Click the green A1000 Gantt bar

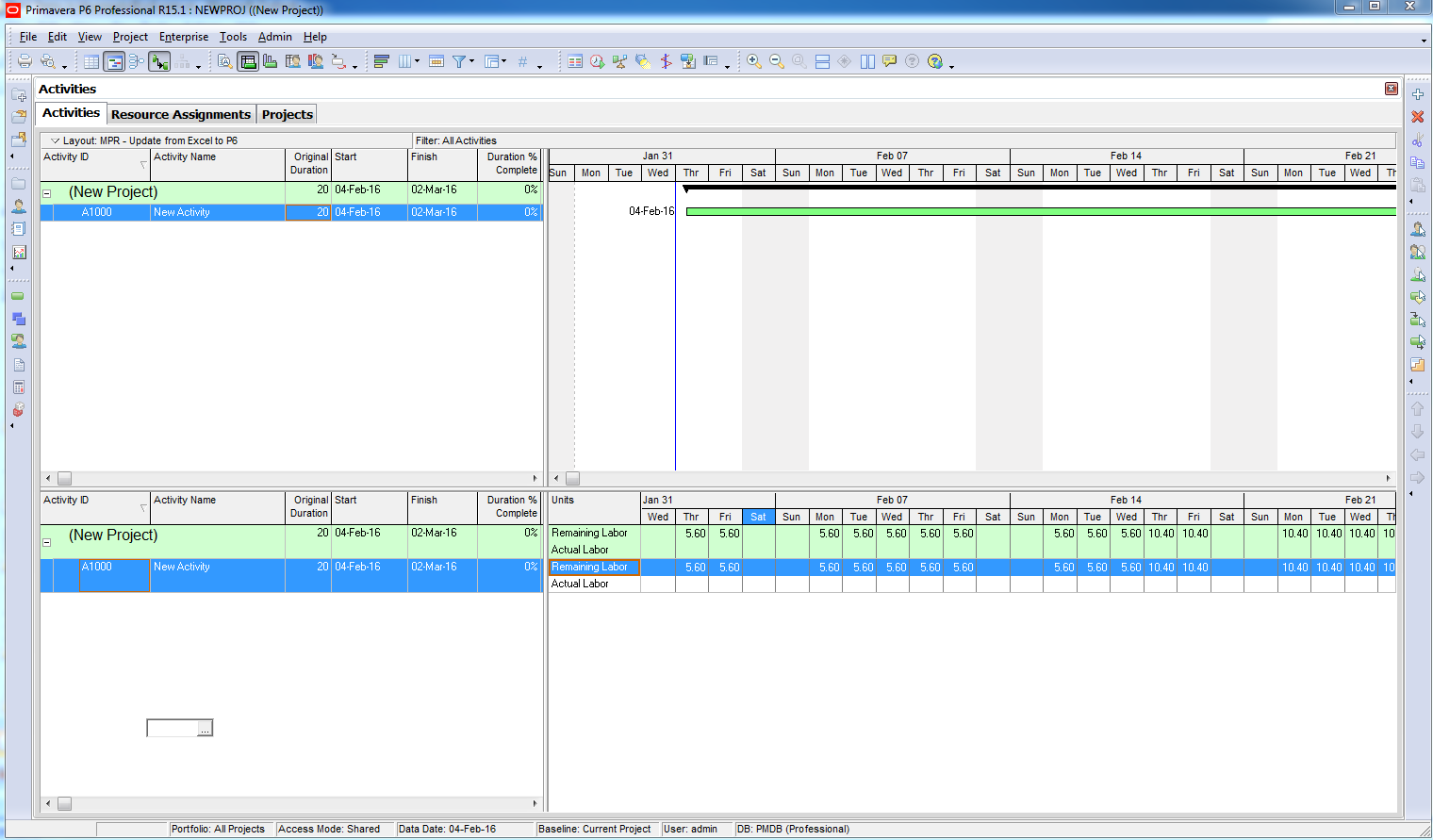(x=1037, y=212)
